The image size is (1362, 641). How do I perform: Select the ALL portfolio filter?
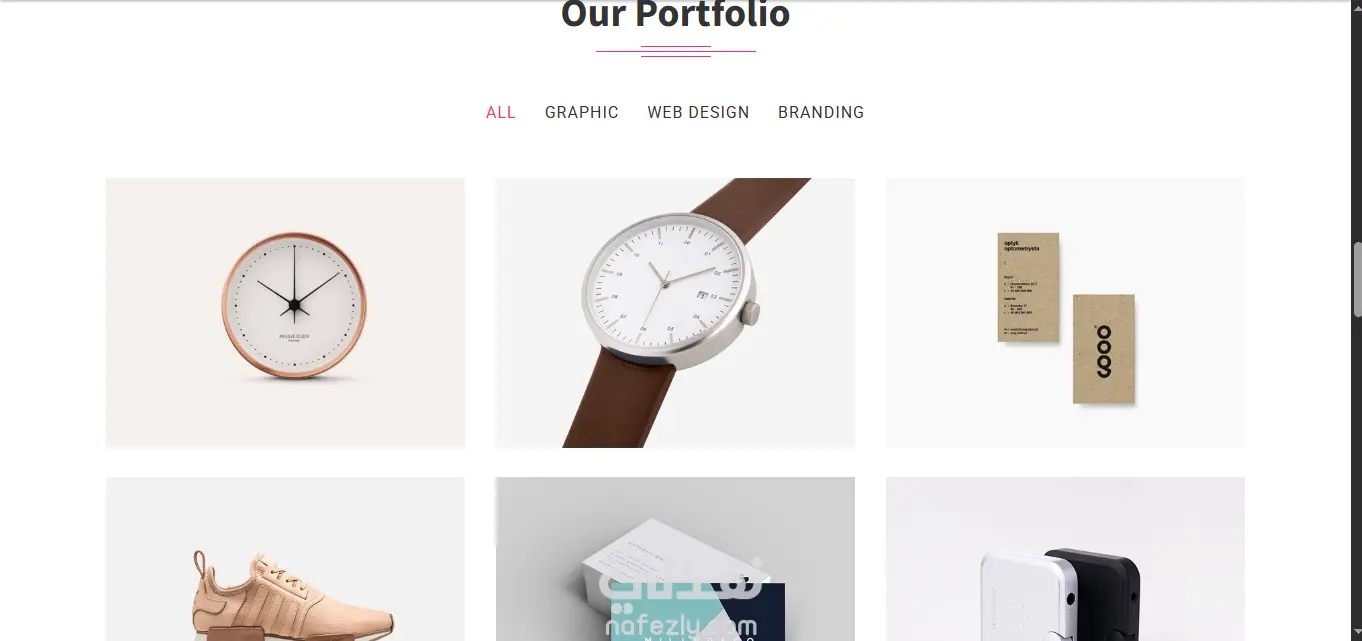pyautogui.click(x=500, y=112)
